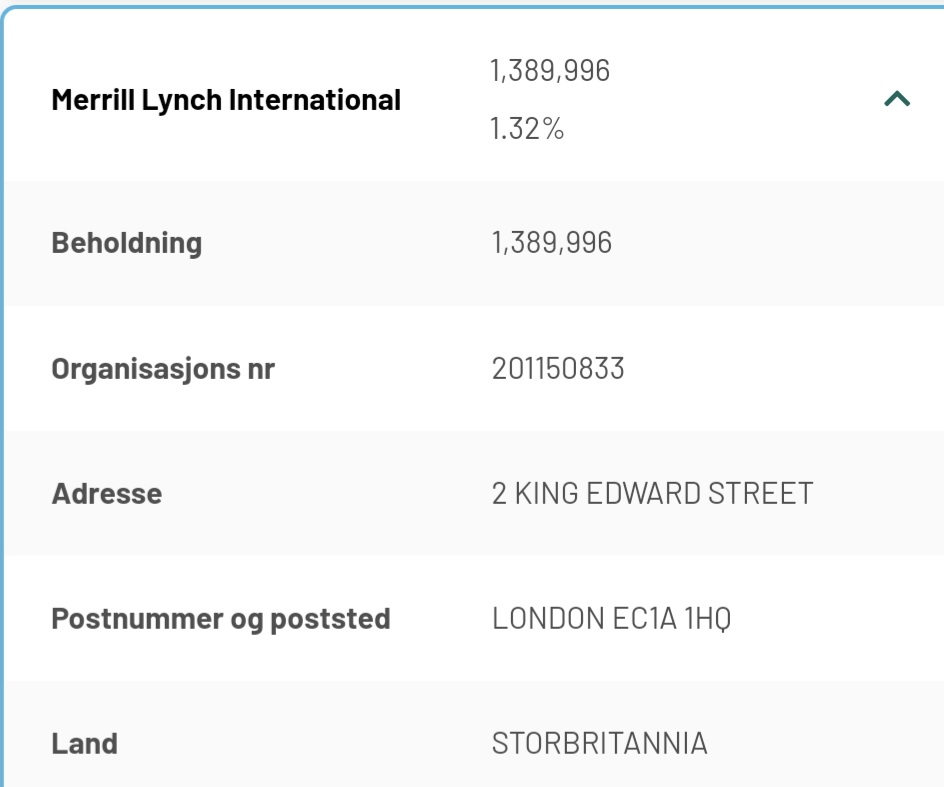944x787 pixels.
Task: Collapse the Merrill Lynch International details chevron
Action: [896, 99]
